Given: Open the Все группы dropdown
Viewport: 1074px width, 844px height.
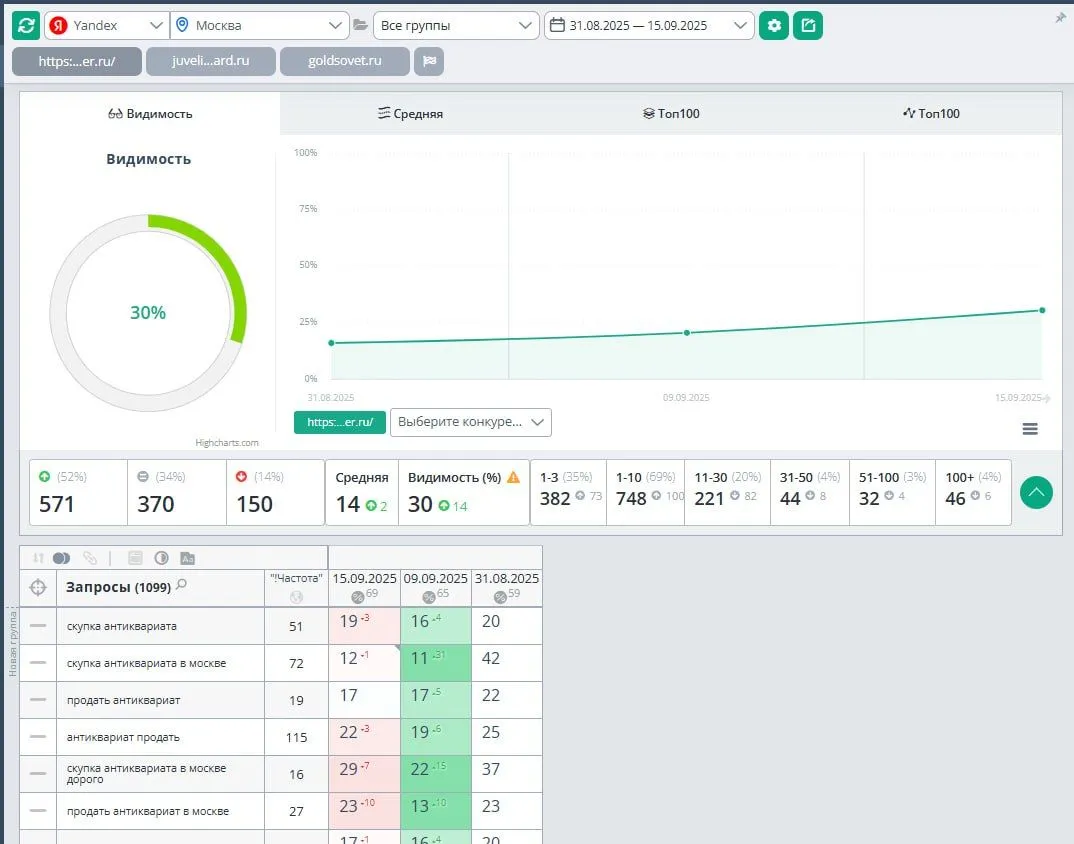Looking at the screenshot, I should click(456, 25).
